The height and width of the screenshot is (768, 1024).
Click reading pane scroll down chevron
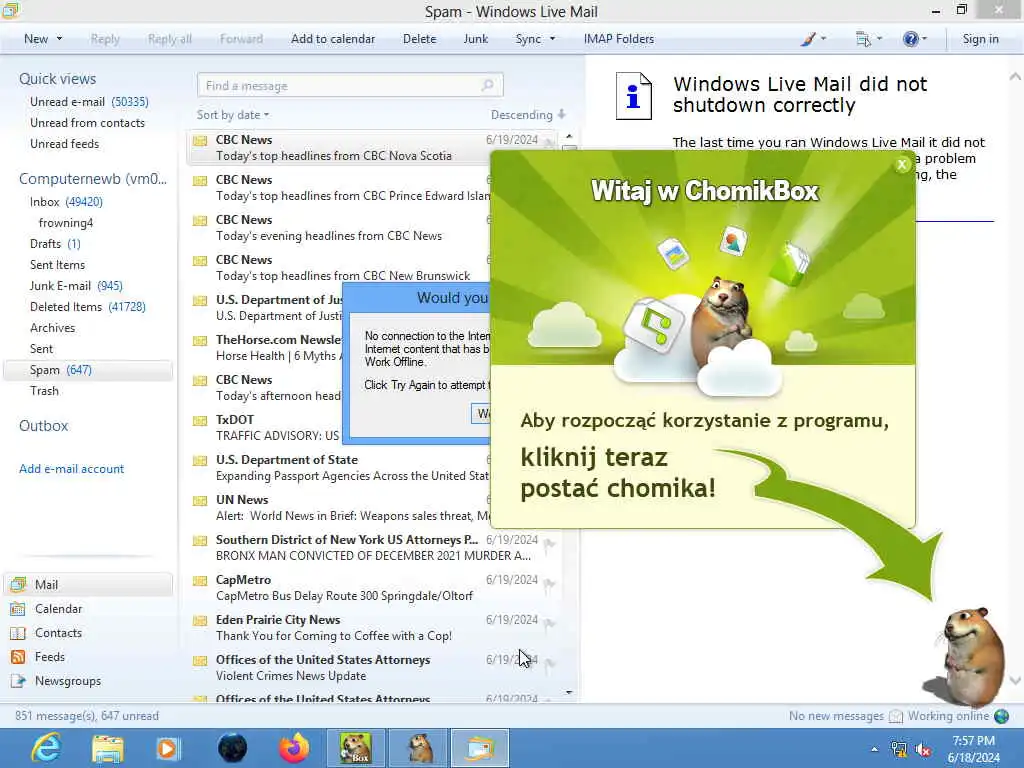(1015, 680)
